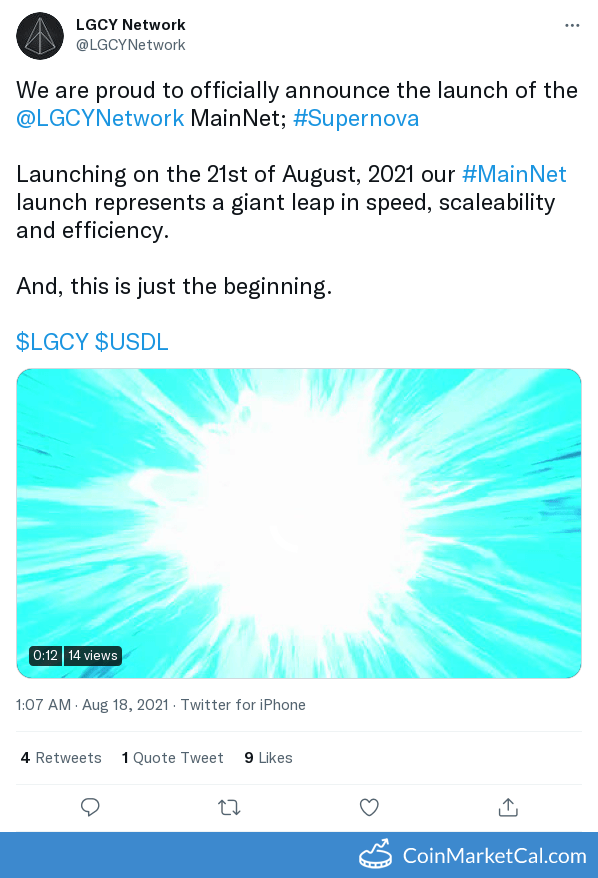Viewport: 598px width, 878px height.
Task: Open the #MainNet hashtag
Action: click(514, 174)
